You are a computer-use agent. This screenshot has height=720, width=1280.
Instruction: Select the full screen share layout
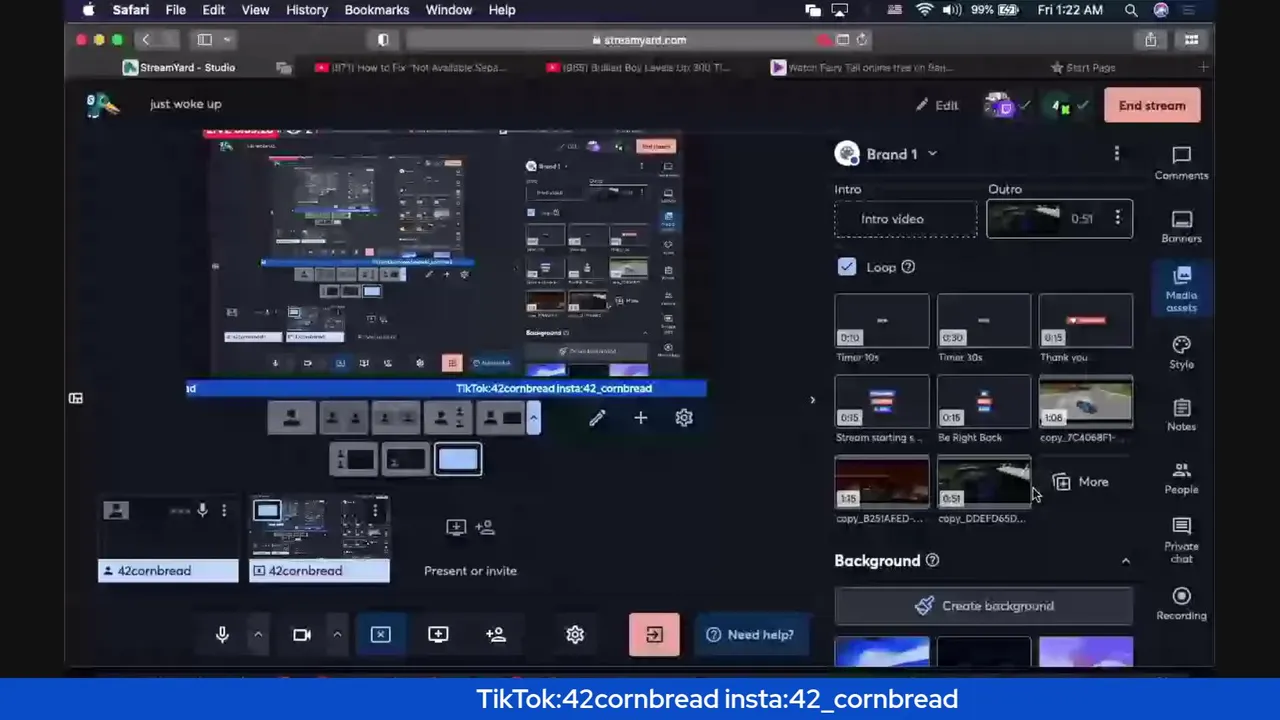click(458, 460)
